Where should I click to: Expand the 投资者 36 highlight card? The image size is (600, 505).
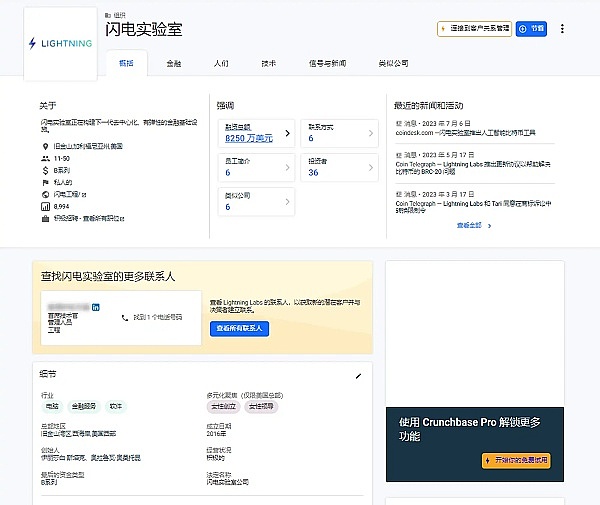click(371, 167)
